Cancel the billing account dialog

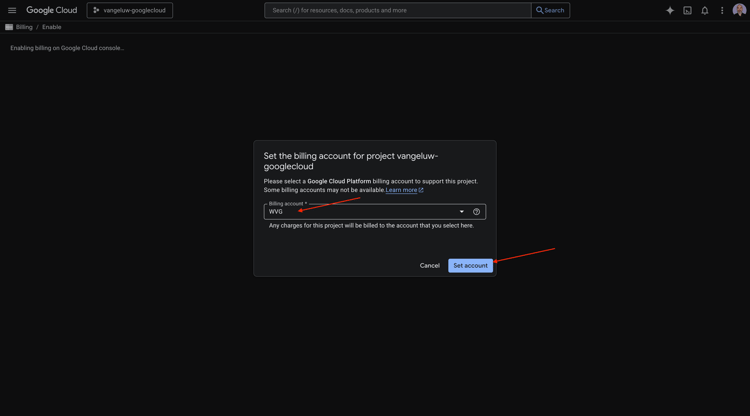[430, 265]
